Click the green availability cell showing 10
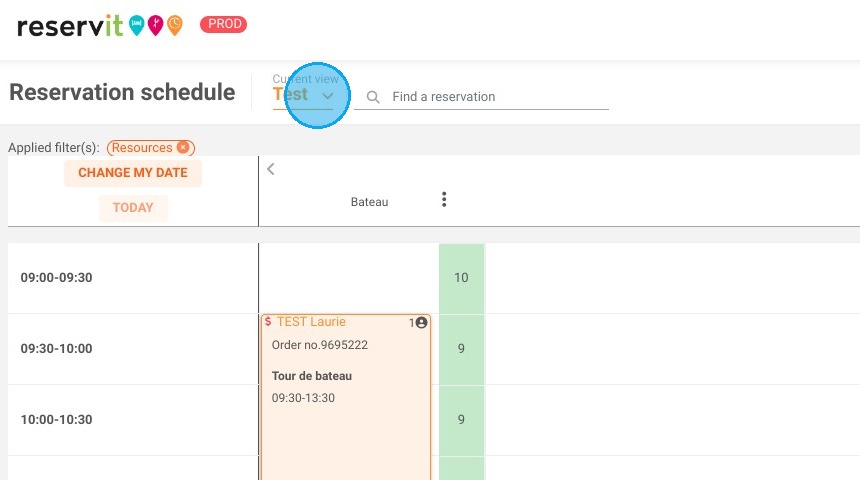Image resolution: width=860 pixels, height=480 pixels. [x=461, y=278]
